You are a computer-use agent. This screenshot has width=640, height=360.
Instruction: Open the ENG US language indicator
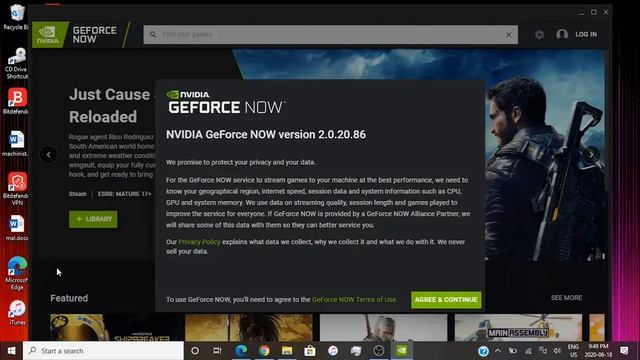(x=573, y=351)
